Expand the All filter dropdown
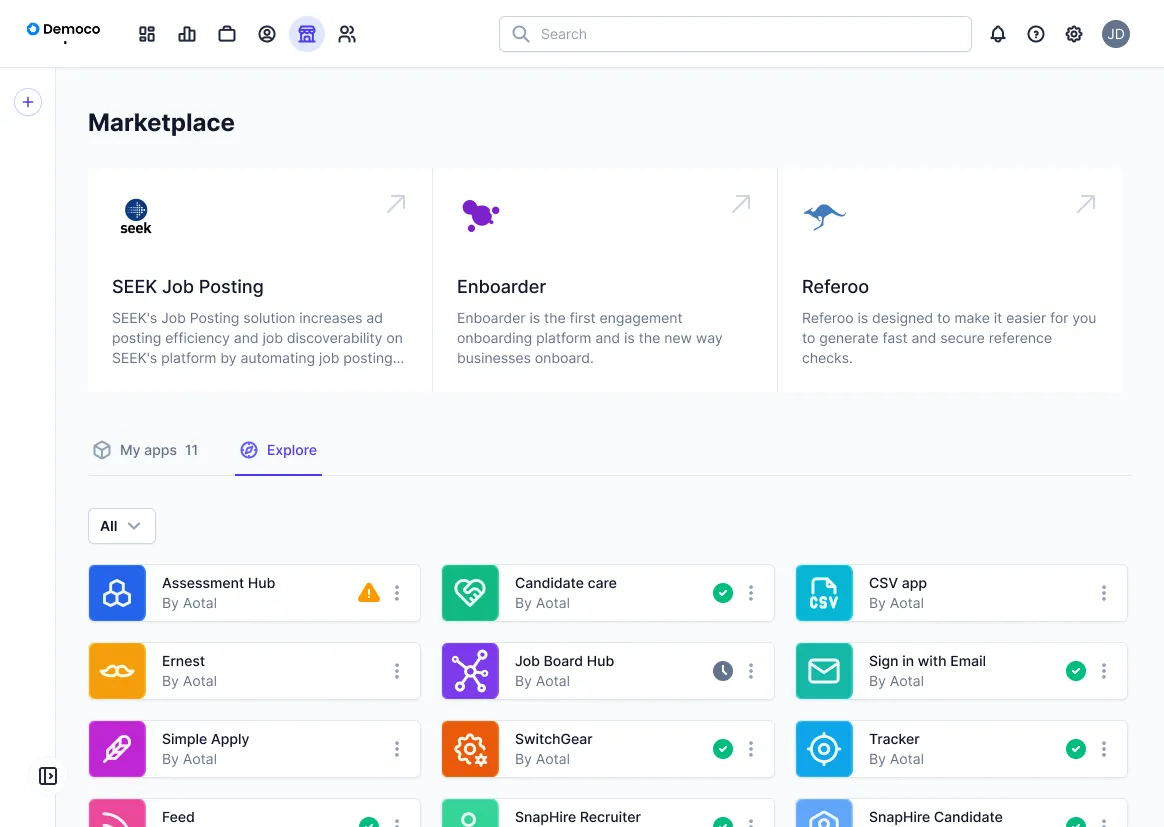The height and width of the screenshot is (827, 1164). [x=122, y=526]
